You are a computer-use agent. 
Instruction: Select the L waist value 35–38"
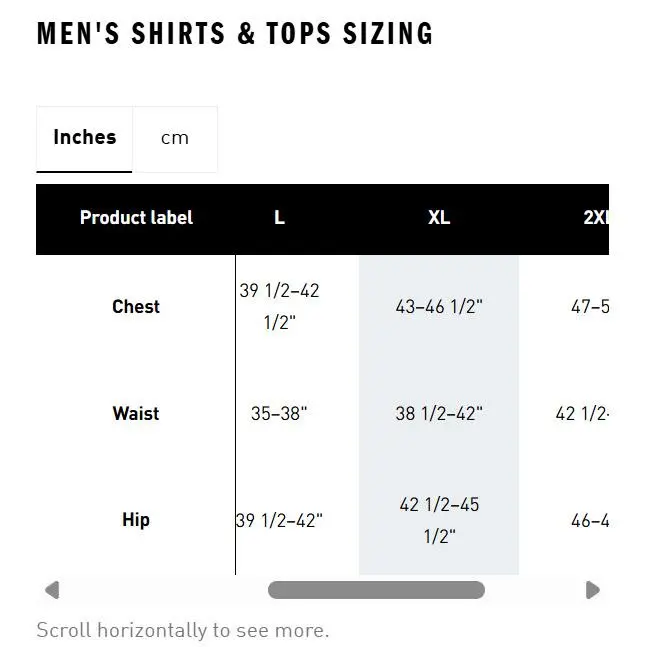tap(279, 413)
